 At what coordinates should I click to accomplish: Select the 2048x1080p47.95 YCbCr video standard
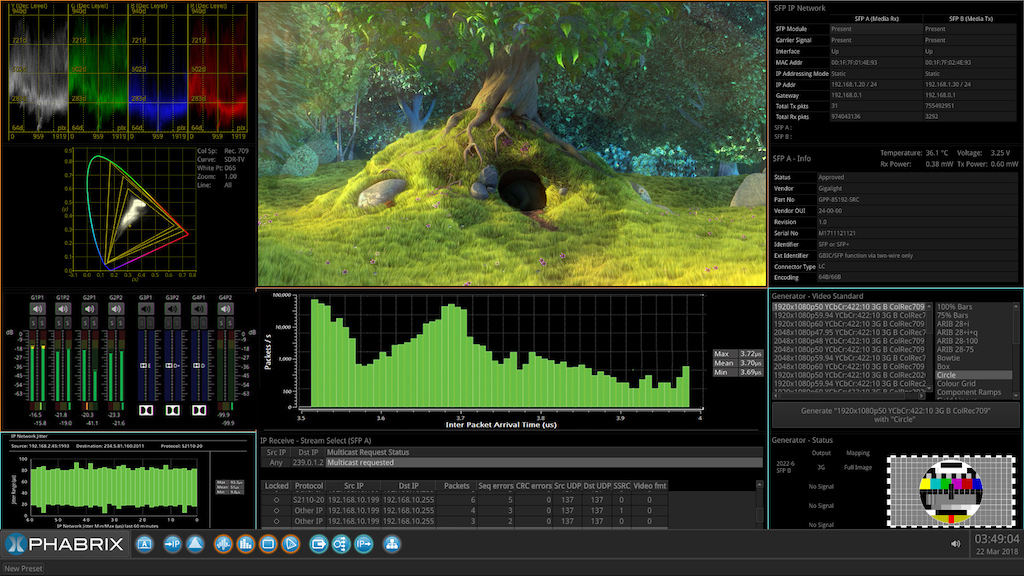pos(849,332)
